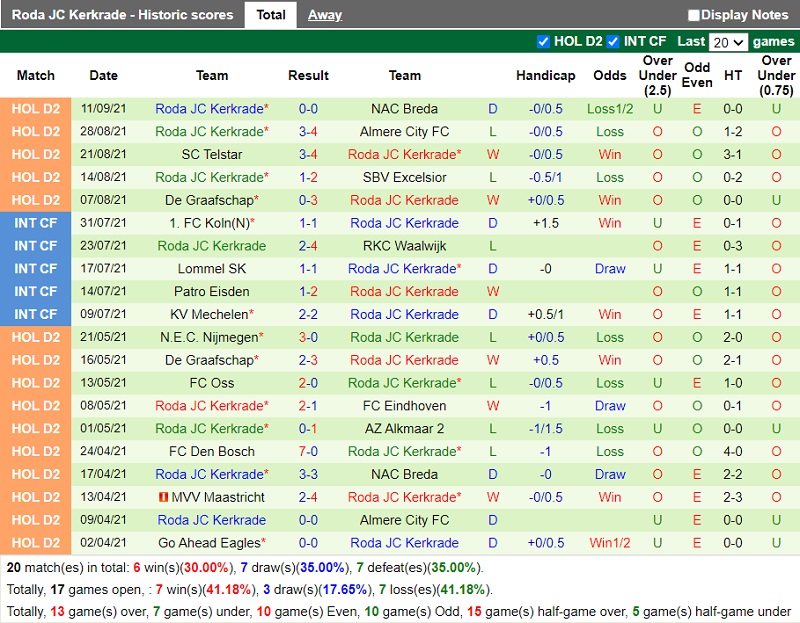The width and height of the screenshot is (800, 623).
Task: Click Win1/2 odds in Go Ahead Eagles row
Action: click(610, 543)
